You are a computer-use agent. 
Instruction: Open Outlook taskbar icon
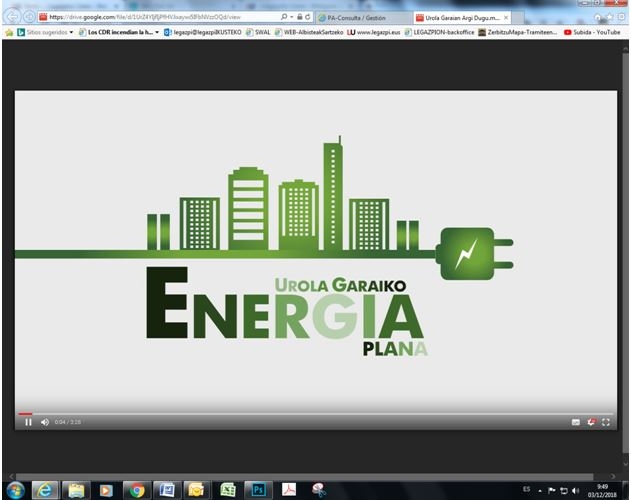pos(196,490)
